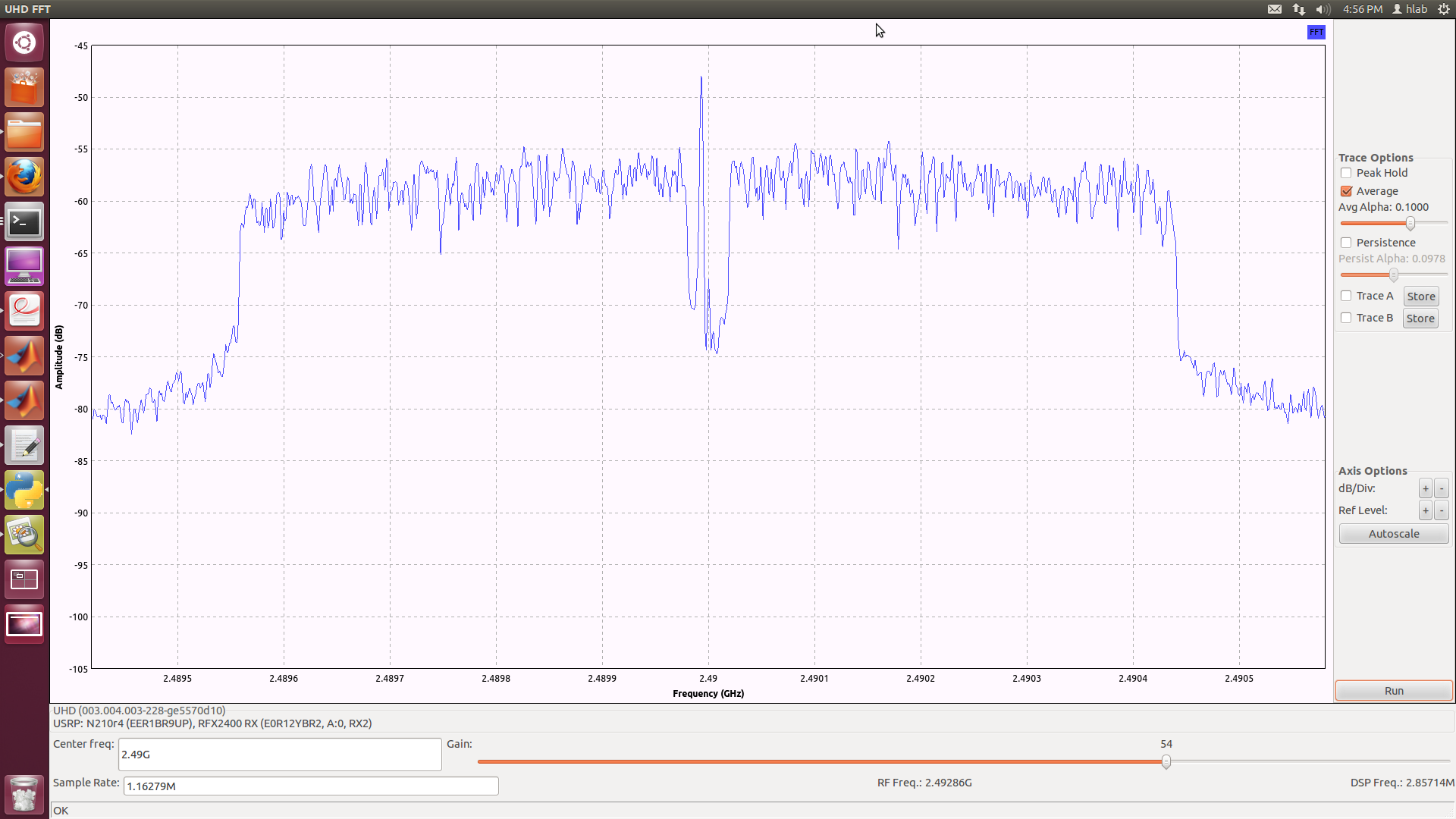This screenshot has width=1456, height=819.
Task: Click the blue FFT legend marker
Action: [1316, 32]
